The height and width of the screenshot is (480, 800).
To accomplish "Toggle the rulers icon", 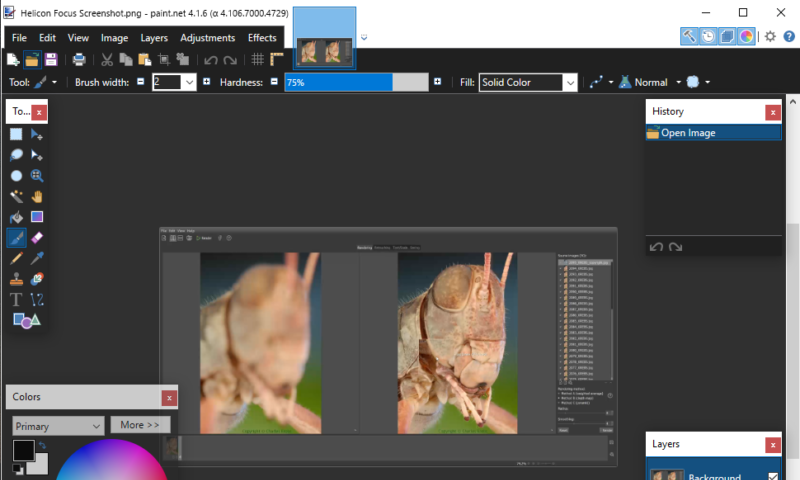I will pos(277,60).
